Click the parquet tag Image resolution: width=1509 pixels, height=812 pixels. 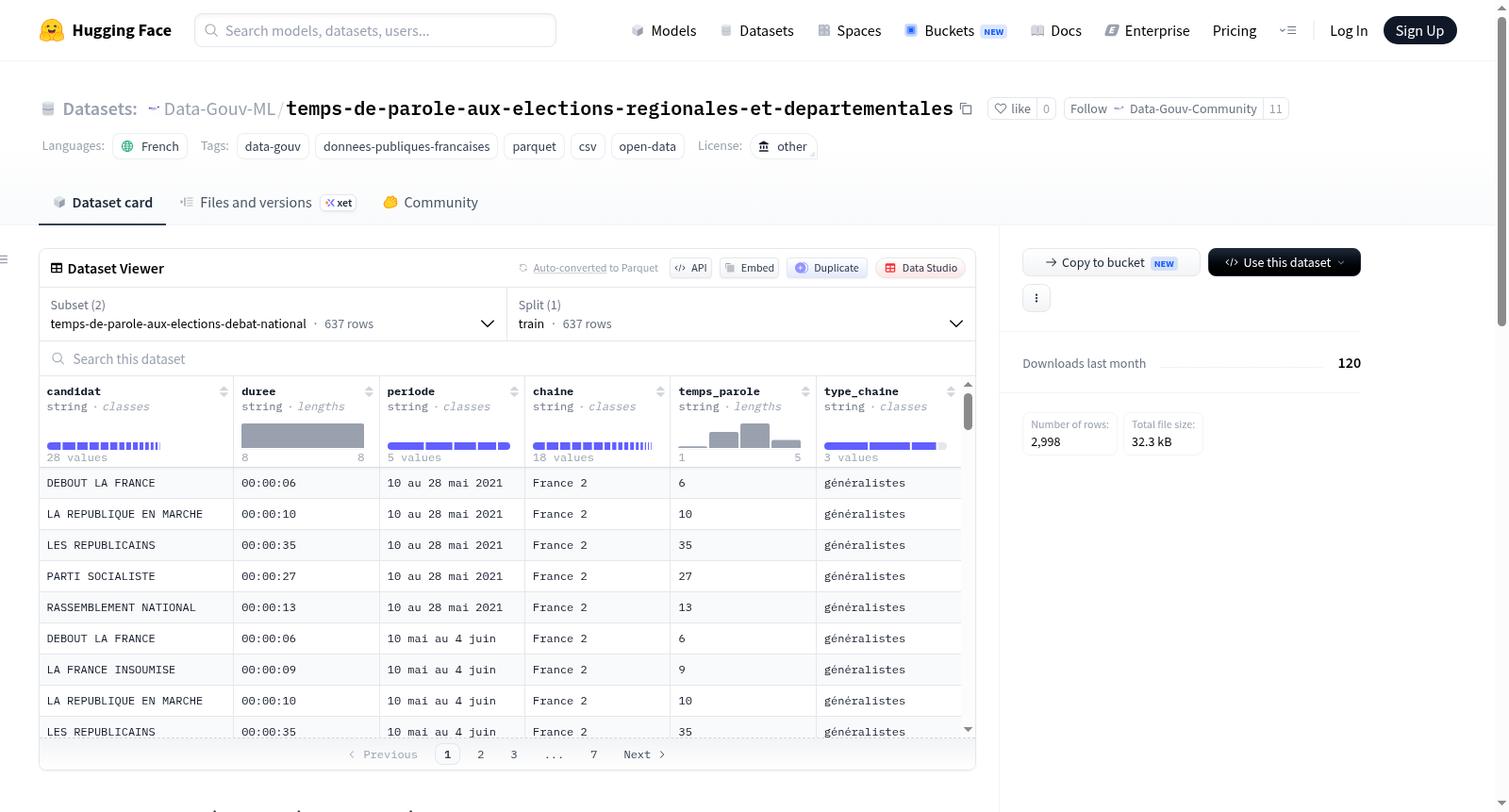(x=534, y=146)
